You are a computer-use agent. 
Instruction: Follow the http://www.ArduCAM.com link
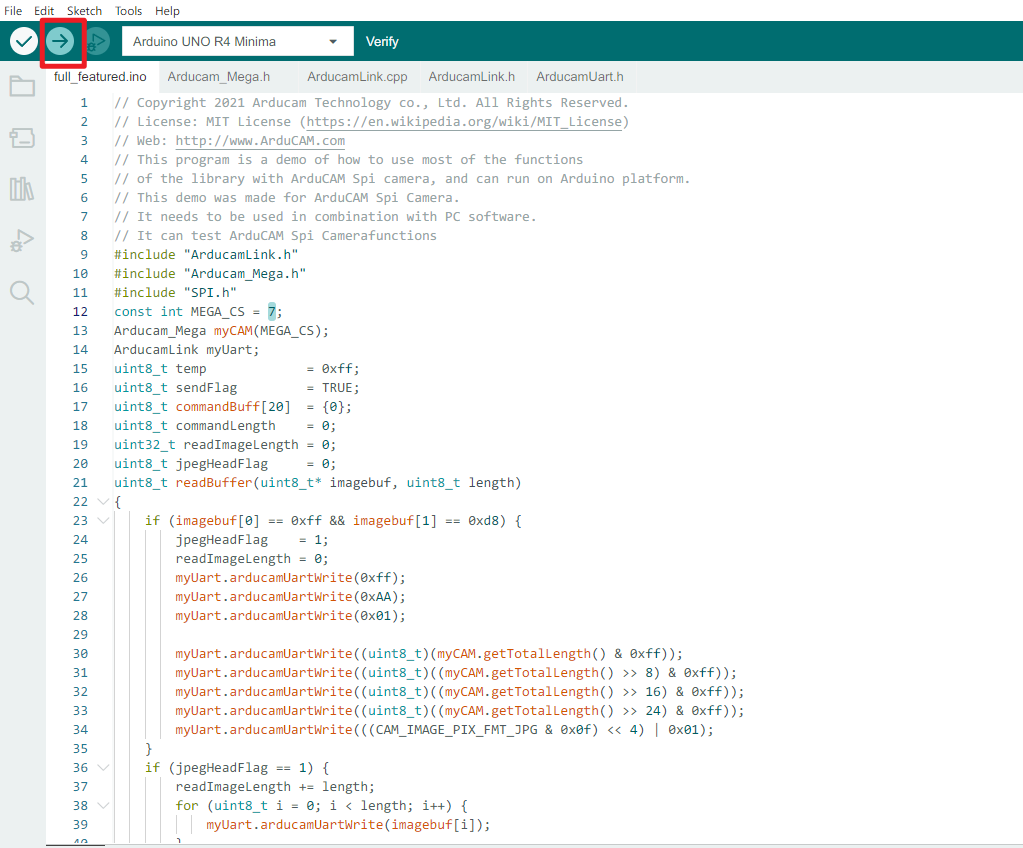(x=260, y=141)
